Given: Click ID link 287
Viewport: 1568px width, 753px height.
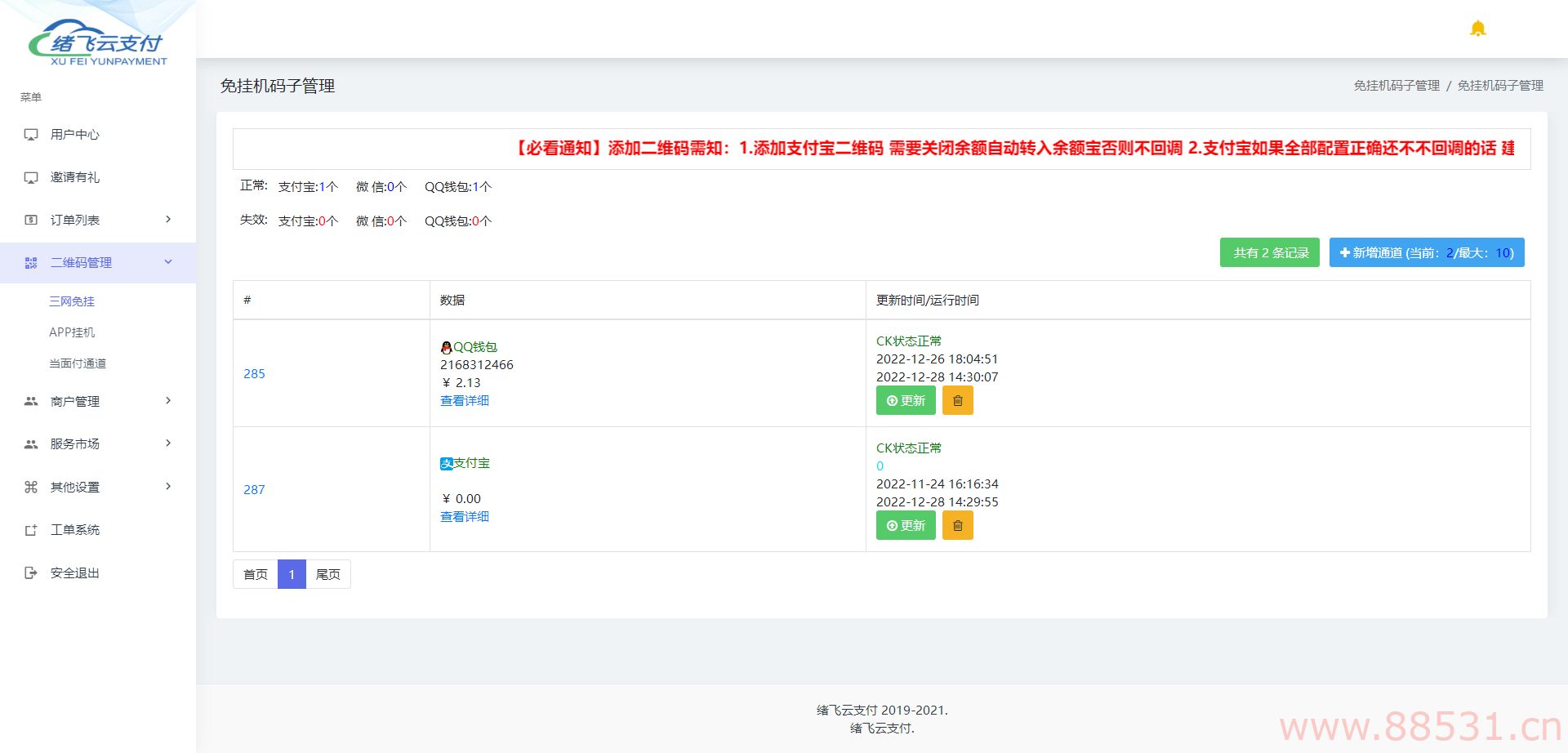Looking at the screenshot, I should (x=254, y=489).
